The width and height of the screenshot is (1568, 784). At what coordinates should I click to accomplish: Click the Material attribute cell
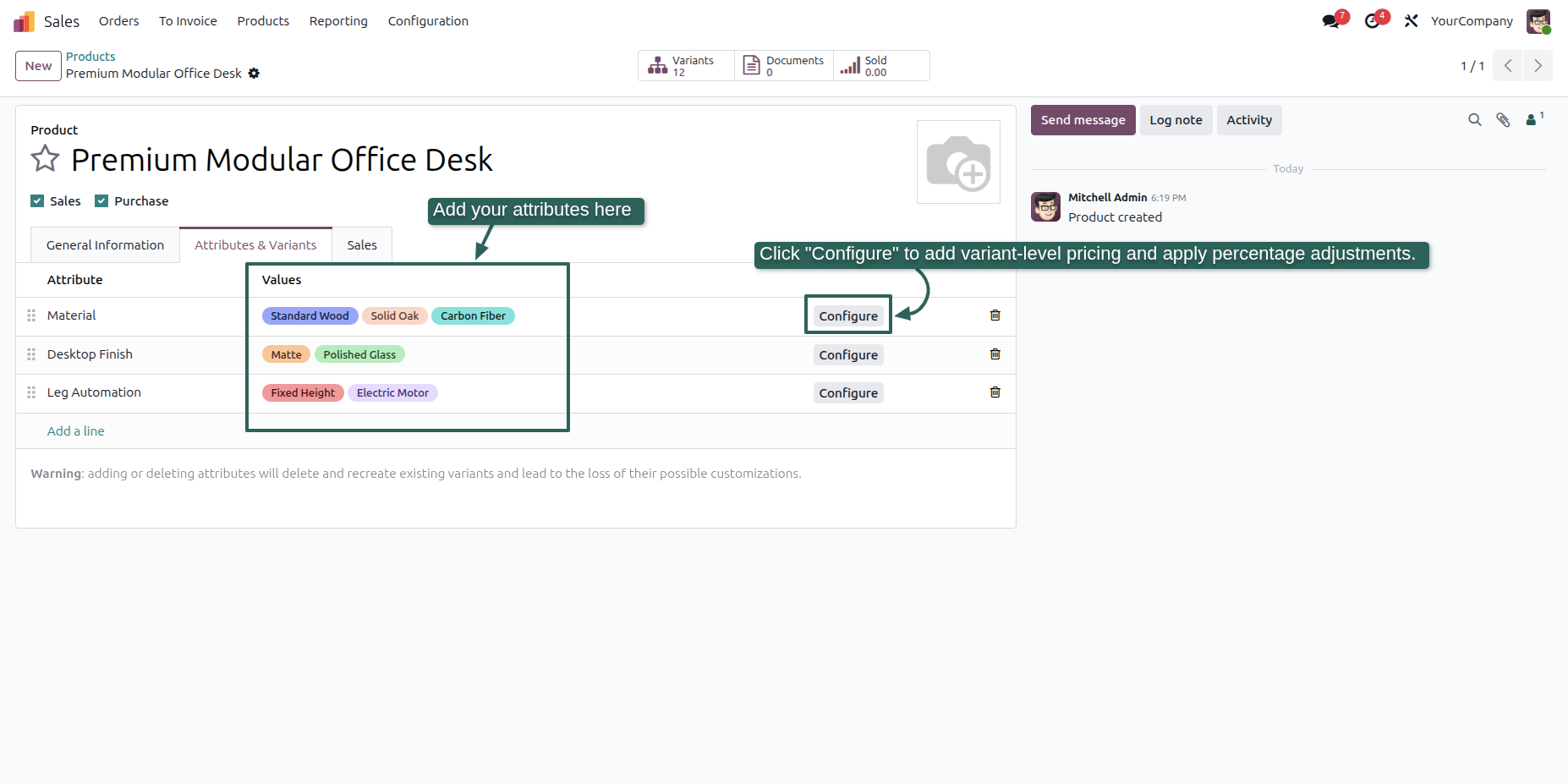click(72, 315)
